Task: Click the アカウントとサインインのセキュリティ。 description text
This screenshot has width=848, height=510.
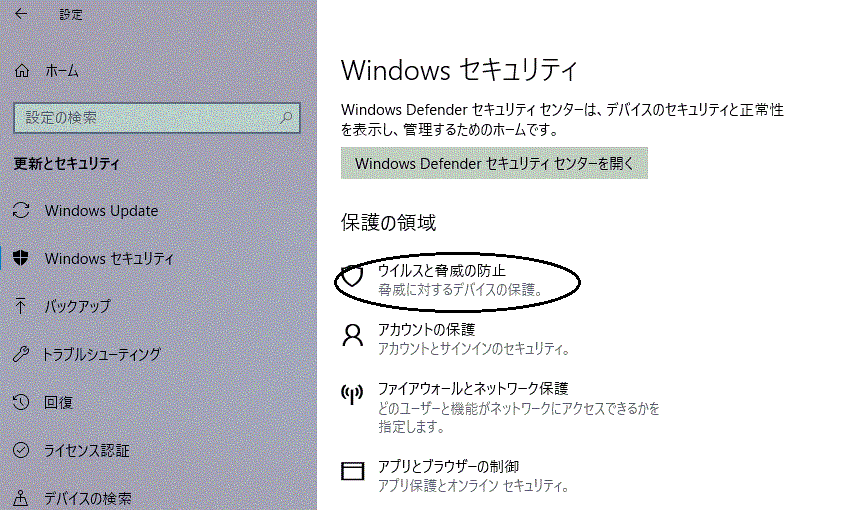Action: [x=474, y=349]
